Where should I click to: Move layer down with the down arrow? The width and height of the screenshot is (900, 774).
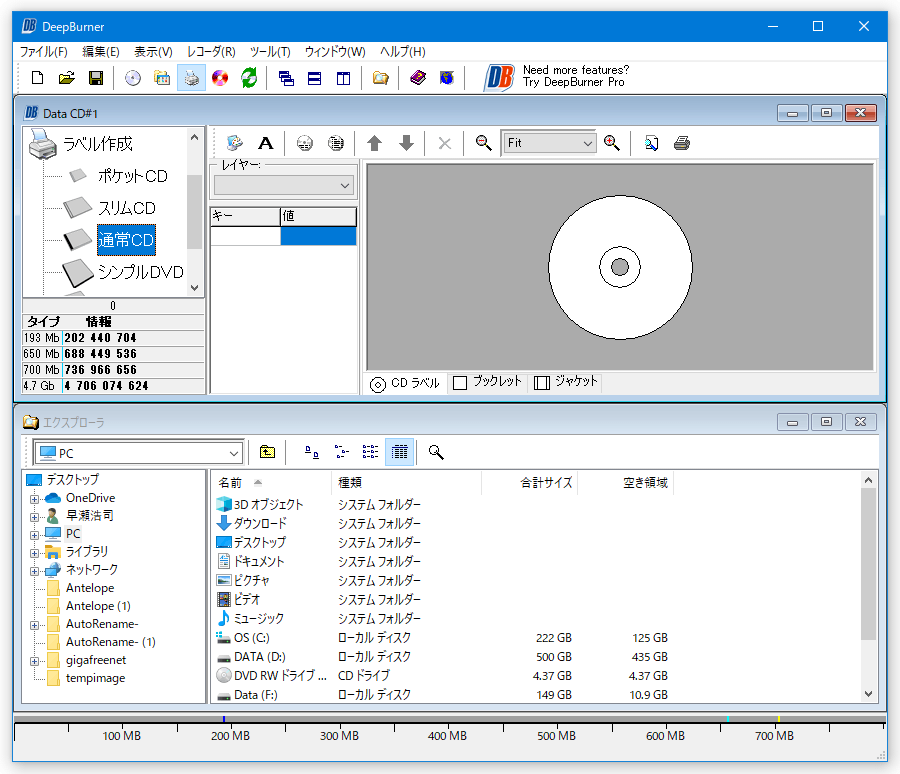[x=406, y=143]
